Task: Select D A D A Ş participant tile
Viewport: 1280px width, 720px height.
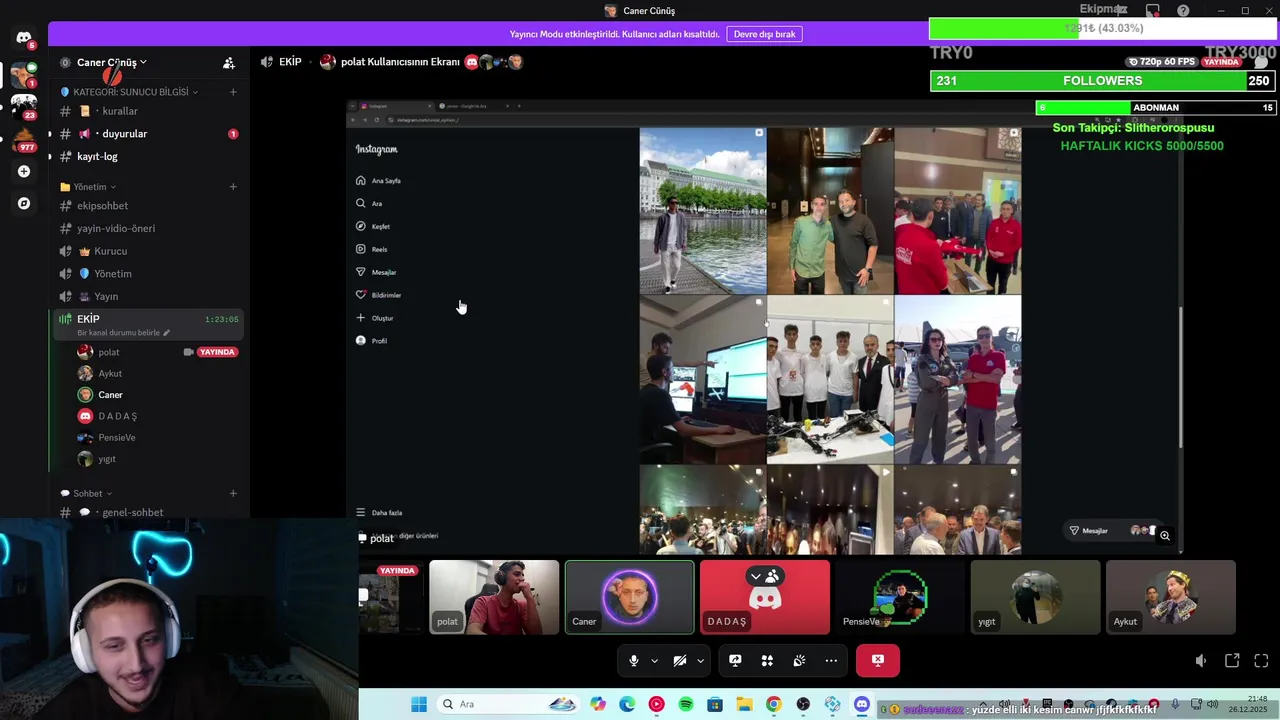Action: pos(765,597)
